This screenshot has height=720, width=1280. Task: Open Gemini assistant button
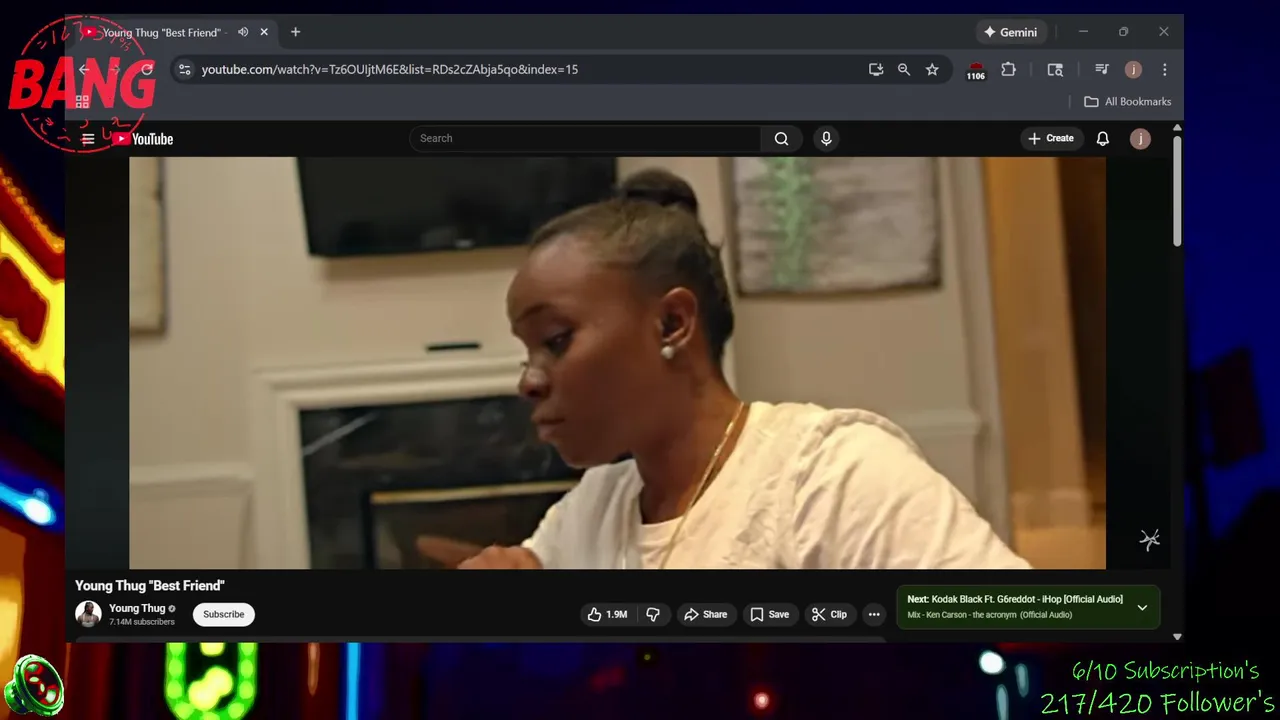[1010, 32]
